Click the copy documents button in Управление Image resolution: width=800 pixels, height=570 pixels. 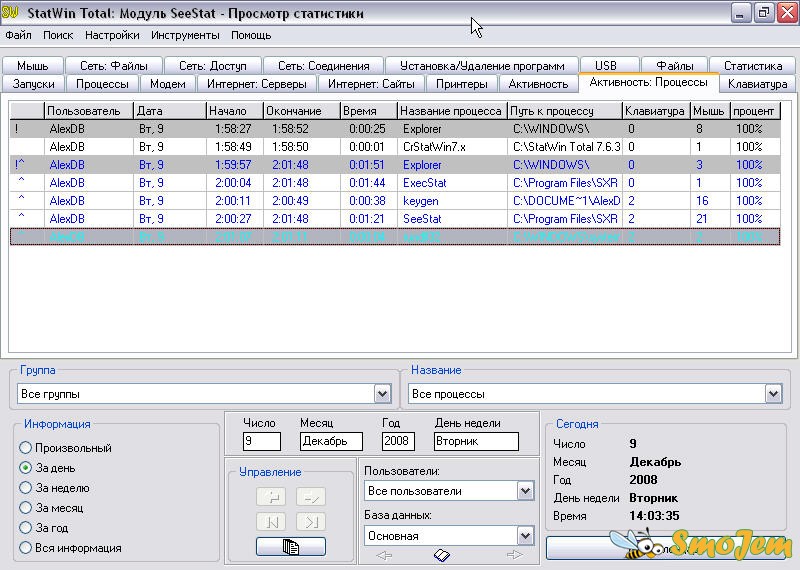[x=290, y=547]
